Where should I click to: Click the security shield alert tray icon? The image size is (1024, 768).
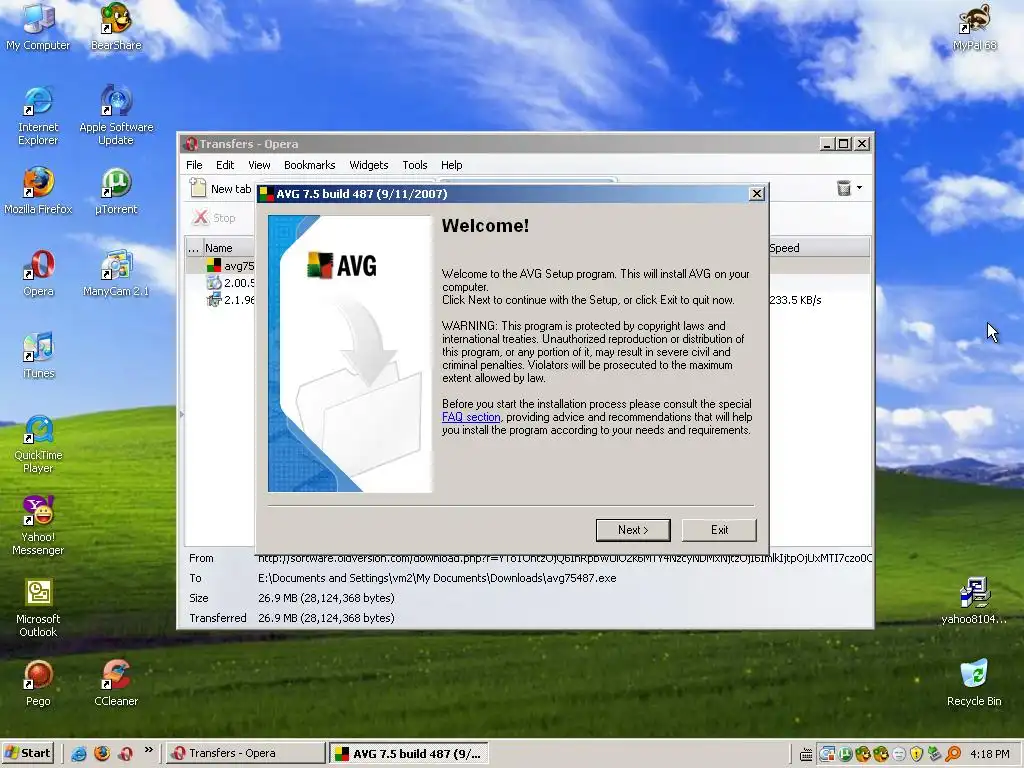click(x=916, y=754)
